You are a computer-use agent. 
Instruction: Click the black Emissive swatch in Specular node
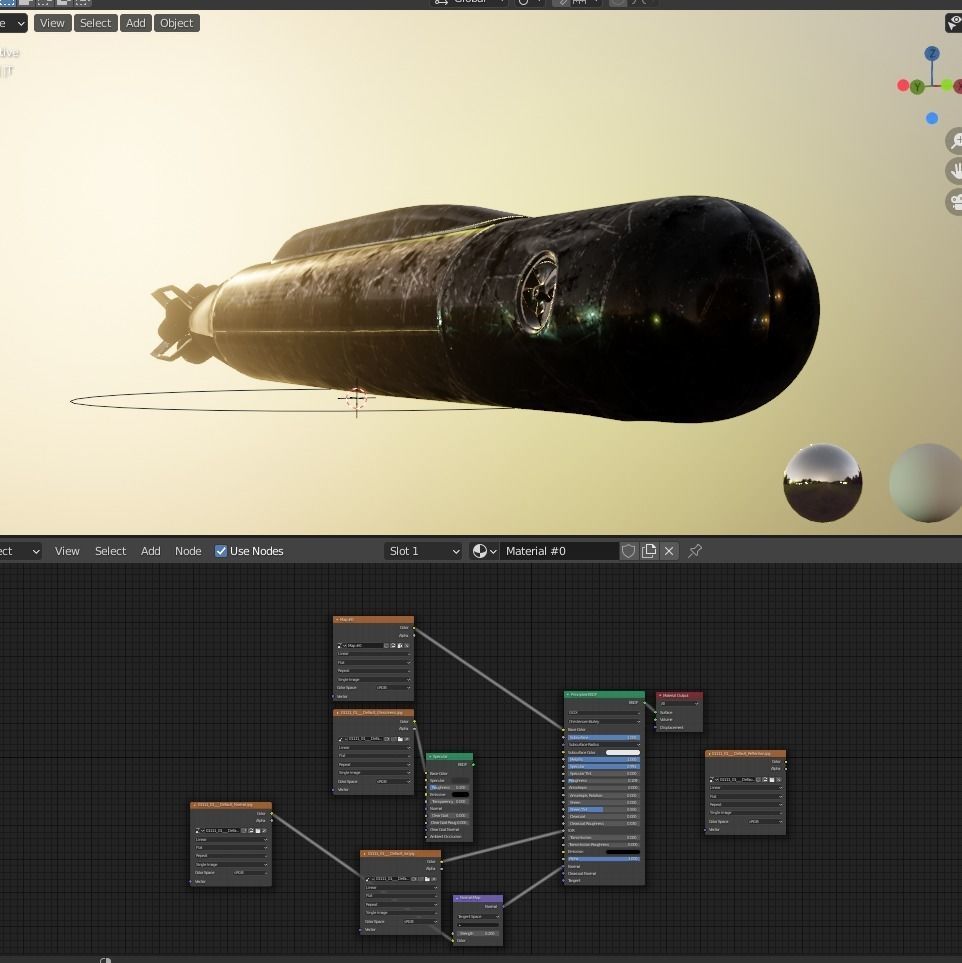(460, 795)
